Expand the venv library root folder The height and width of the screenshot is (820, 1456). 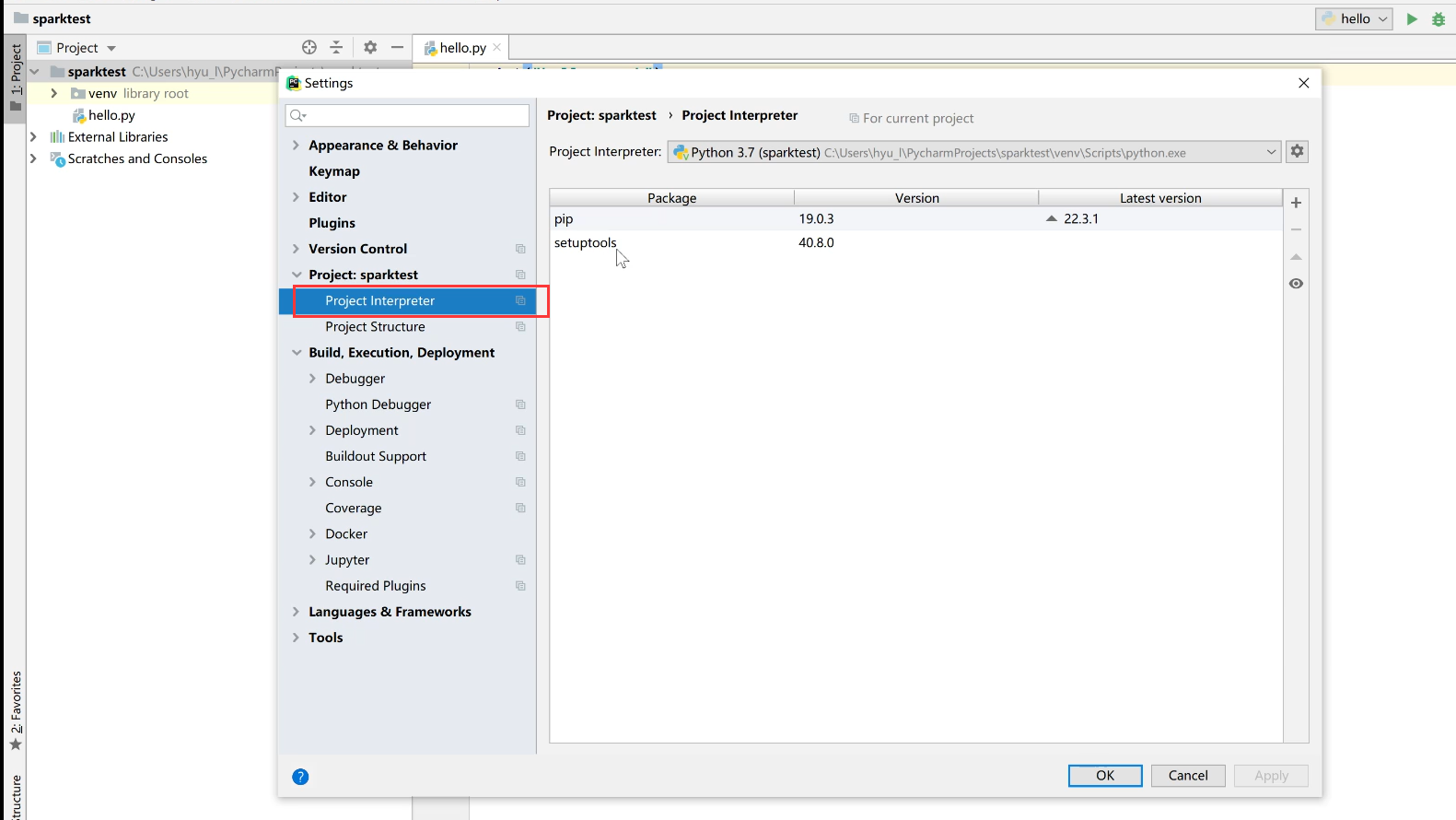[x=53, y=93]
